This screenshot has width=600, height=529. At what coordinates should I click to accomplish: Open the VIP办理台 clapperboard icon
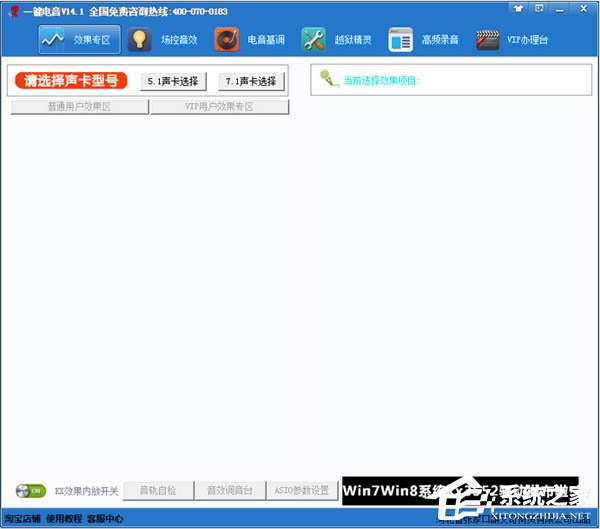click(x=487, y=39)
